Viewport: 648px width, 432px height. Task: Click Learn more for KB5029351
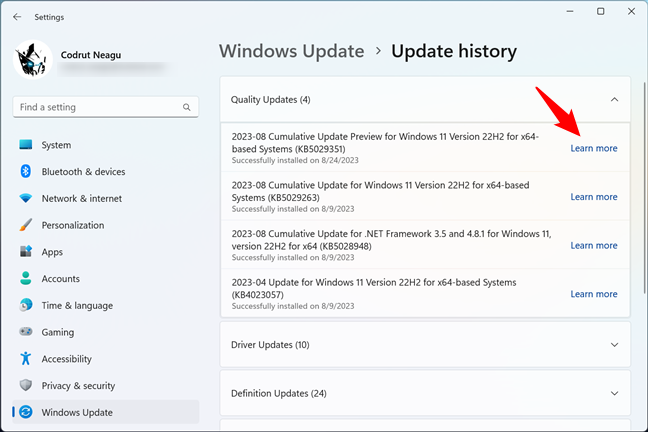click(x=594, y=148)
